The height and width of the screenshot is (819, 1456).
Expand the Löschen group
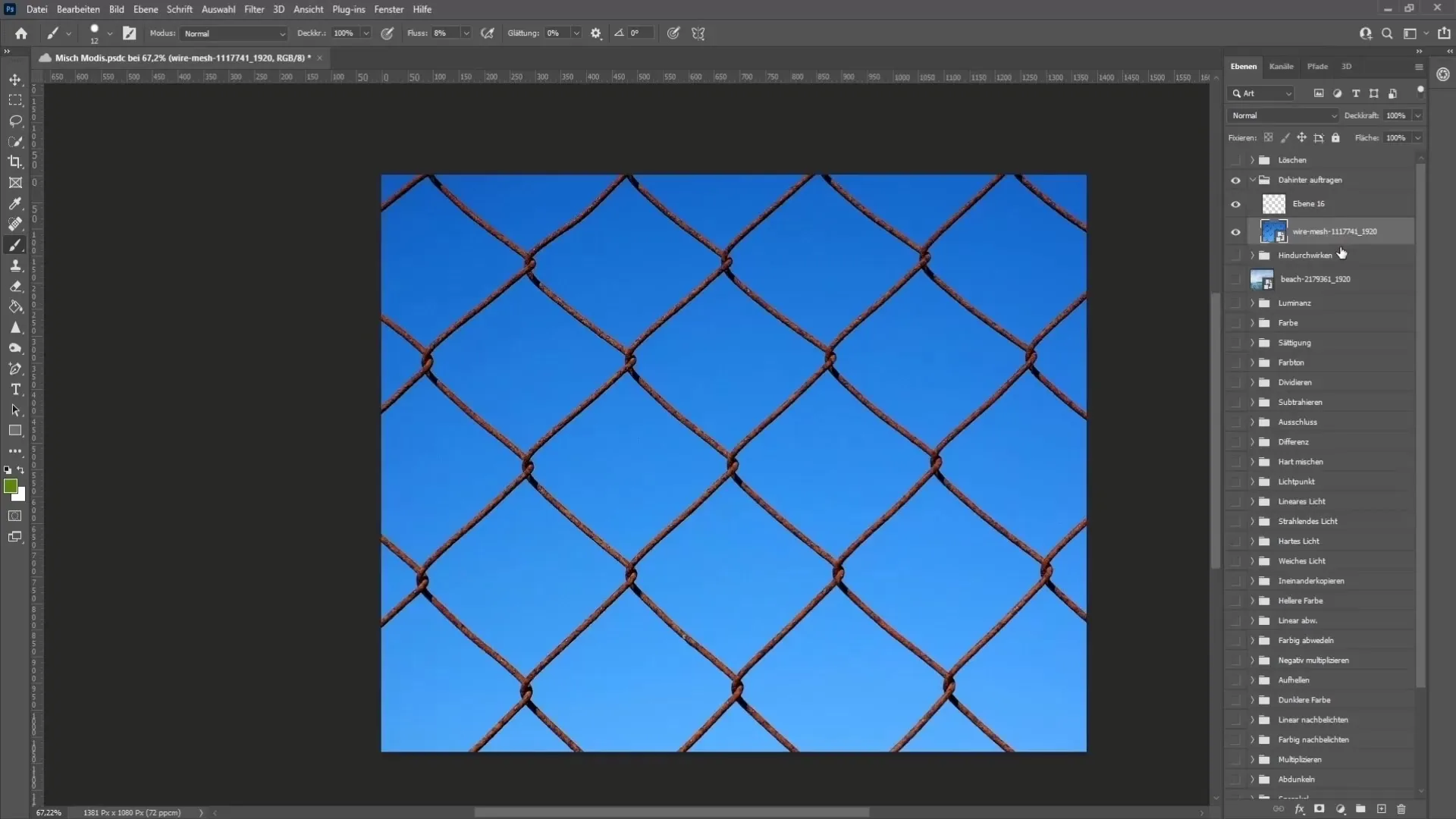(1252, 160)
